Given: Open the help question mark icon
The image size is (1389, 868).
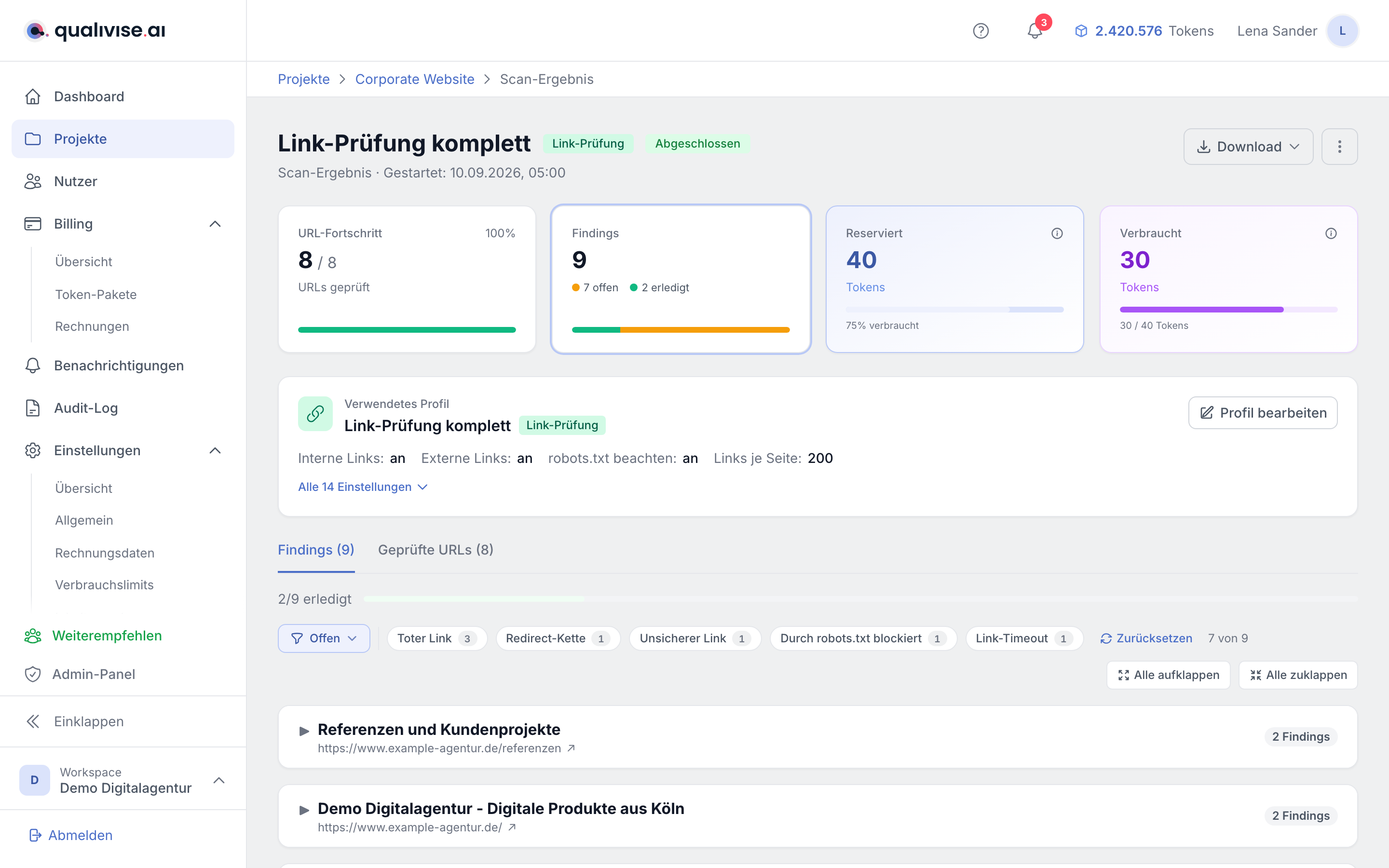Looking at the screenshot, I should (x=980, y=31).
